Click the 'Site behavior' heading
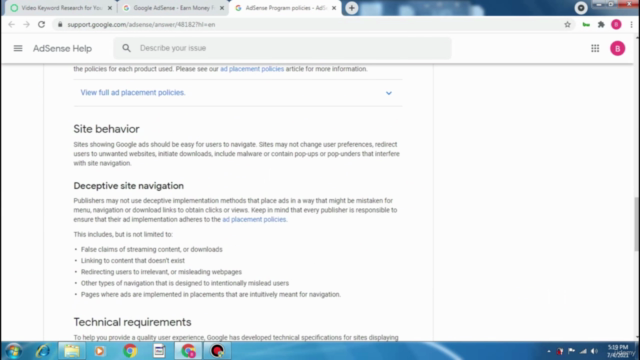The image size is (640, 360). click(107, 129)
